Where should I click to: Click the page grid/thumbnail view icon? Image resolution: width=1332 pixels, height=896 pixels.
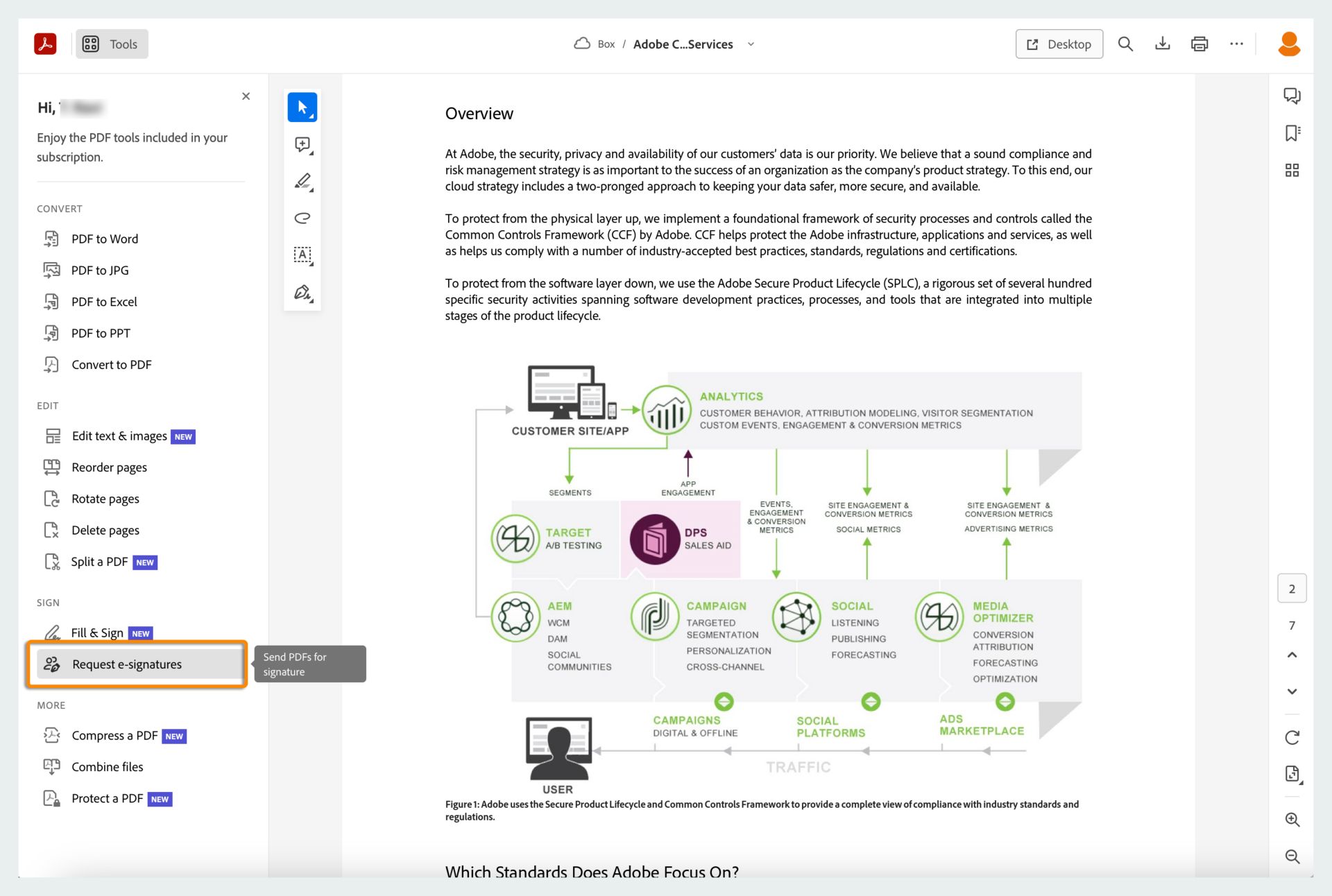pos(1292,168)
